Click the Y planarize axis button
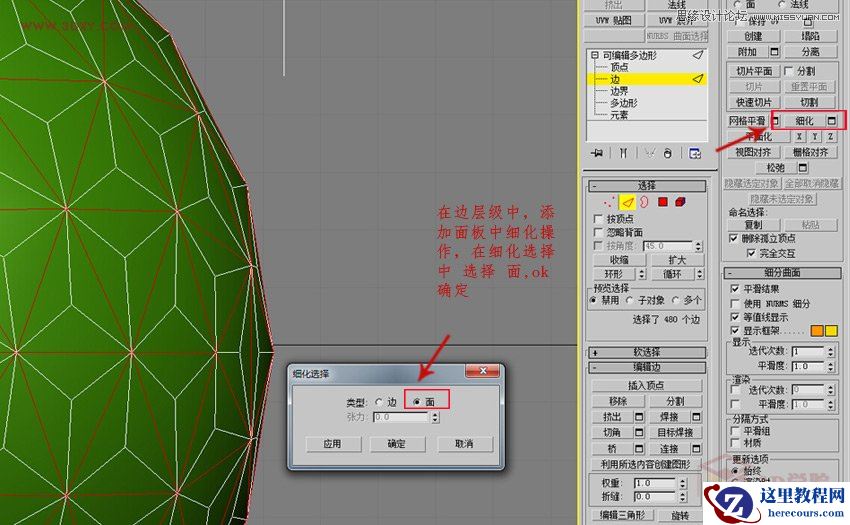The width and height of the screenshot is (850, 525). [x=815, y=137]
